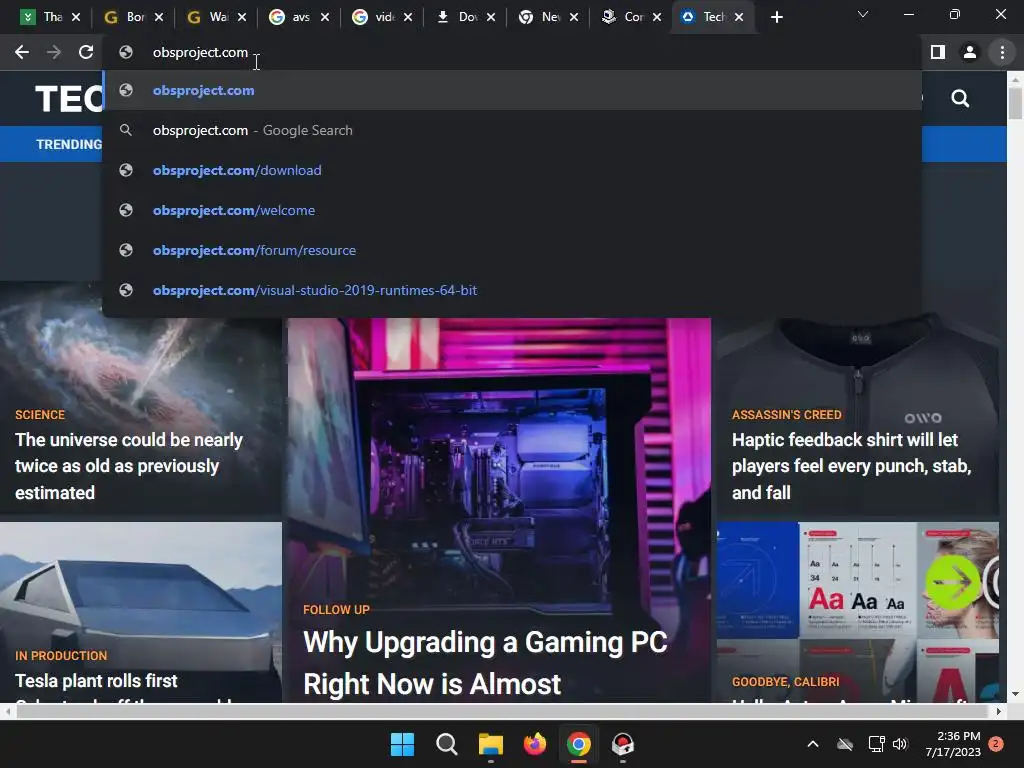Choose obsproject.com/download suggestion

click(x=513, y=170)
